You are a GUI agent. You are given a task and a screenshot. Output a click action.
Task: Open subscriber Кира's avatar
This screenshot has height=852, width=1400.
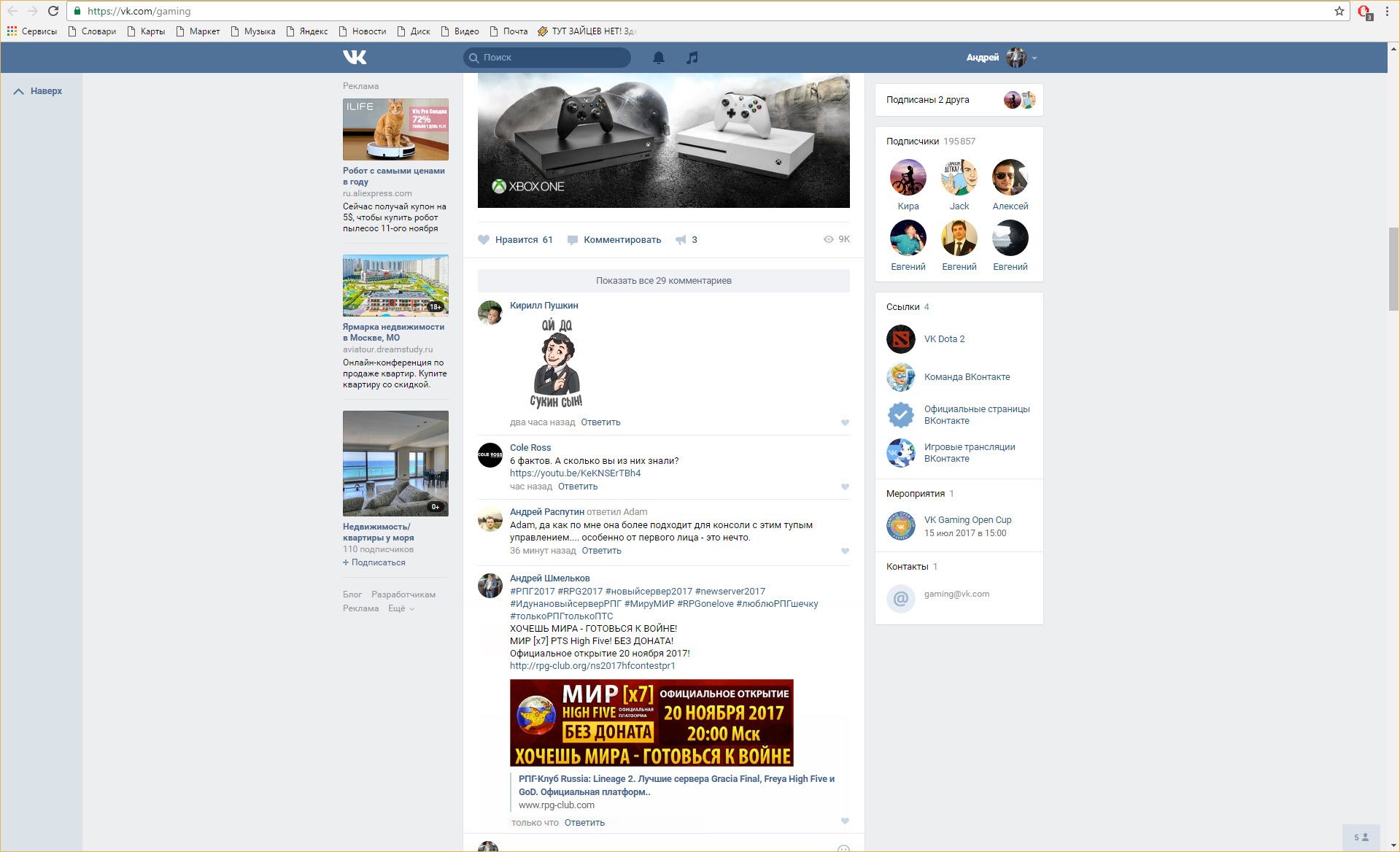pyautogui.click(x=908, y=177)
